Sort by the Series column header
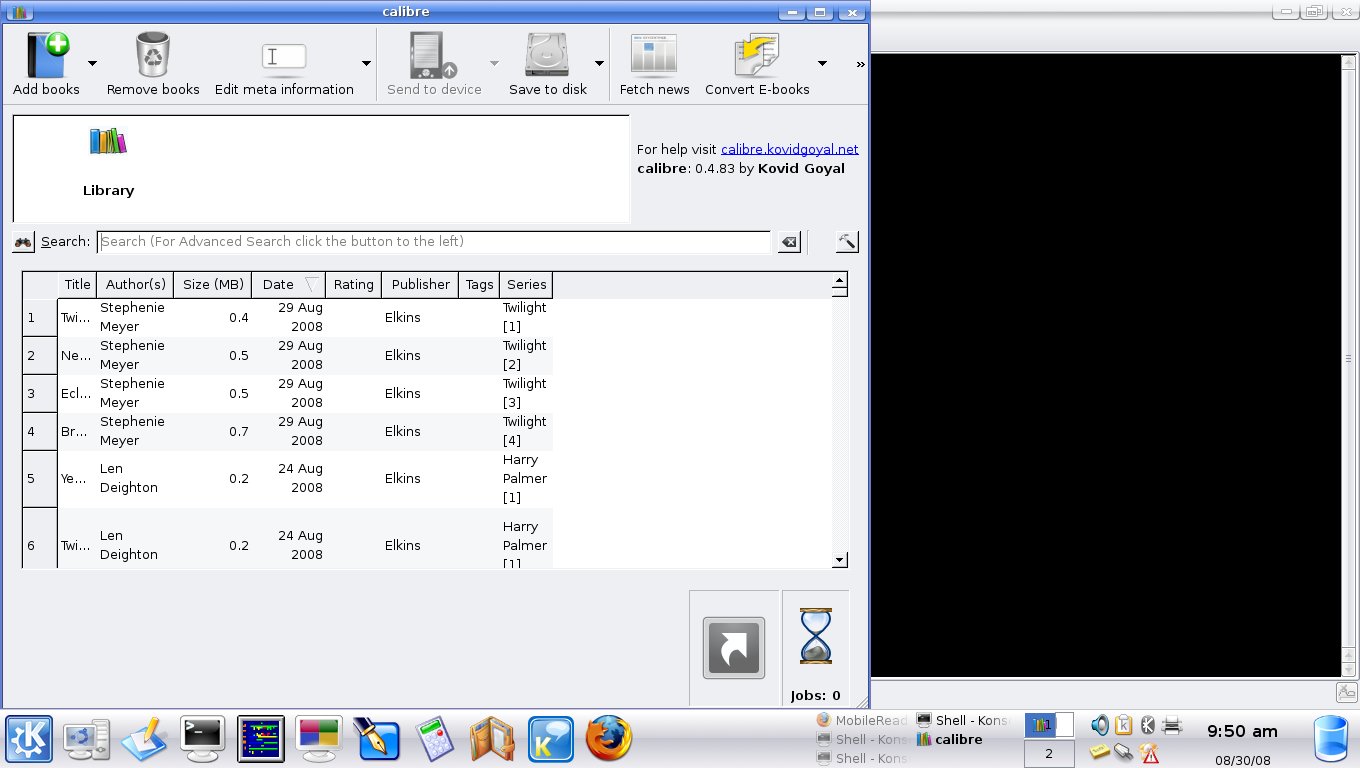The height and width of the screenshot is (768, 1360). [x=526, y=285]
